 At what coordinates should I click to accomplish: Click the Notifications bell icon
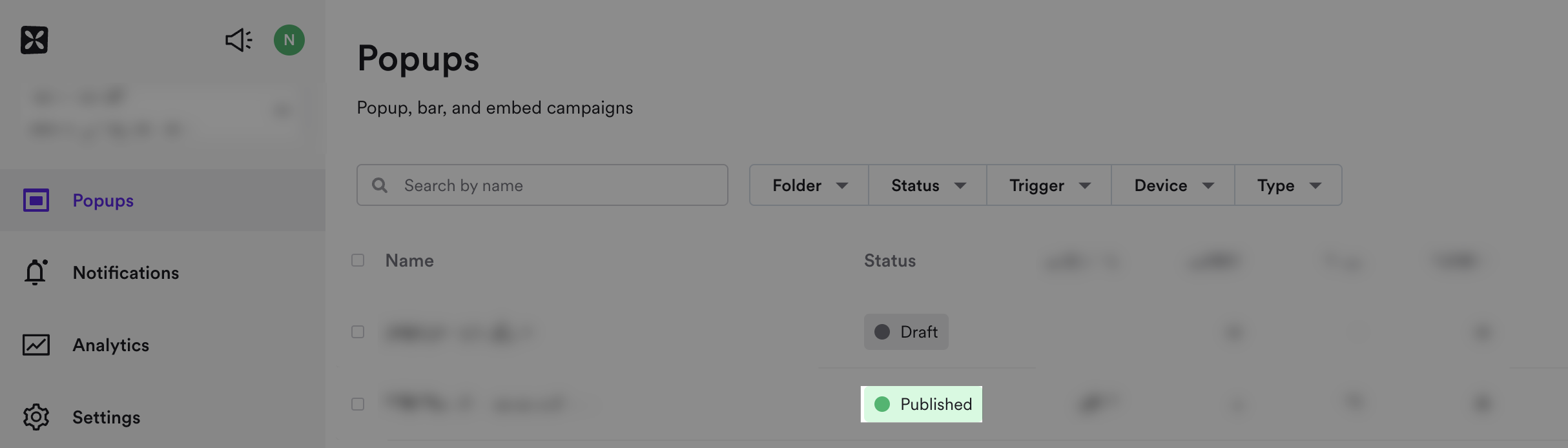point(36,272)
